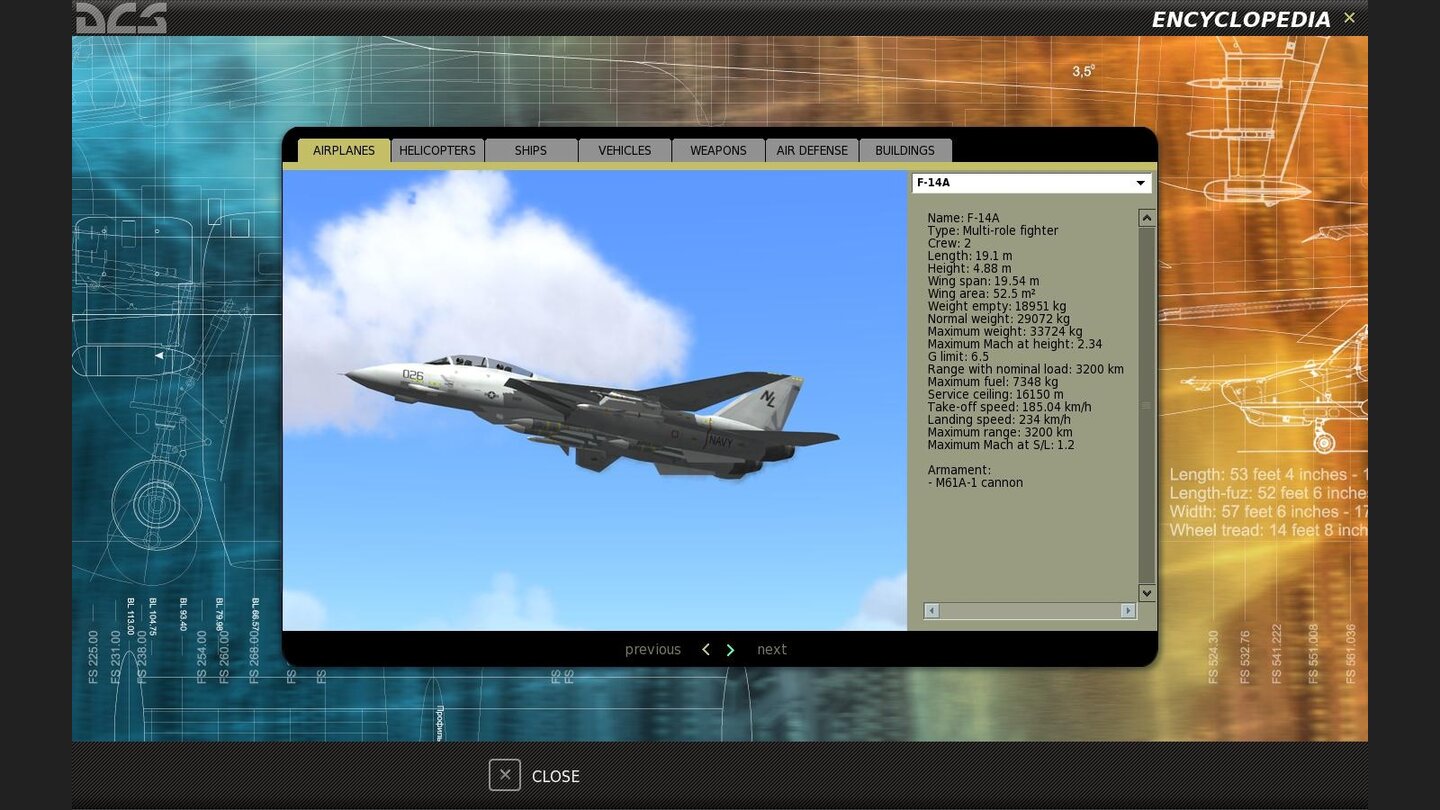Click the dropdown arrow of aircraft selector
The width and height of the screenshot is (1440, 810).
click(x=1140, y=183)
